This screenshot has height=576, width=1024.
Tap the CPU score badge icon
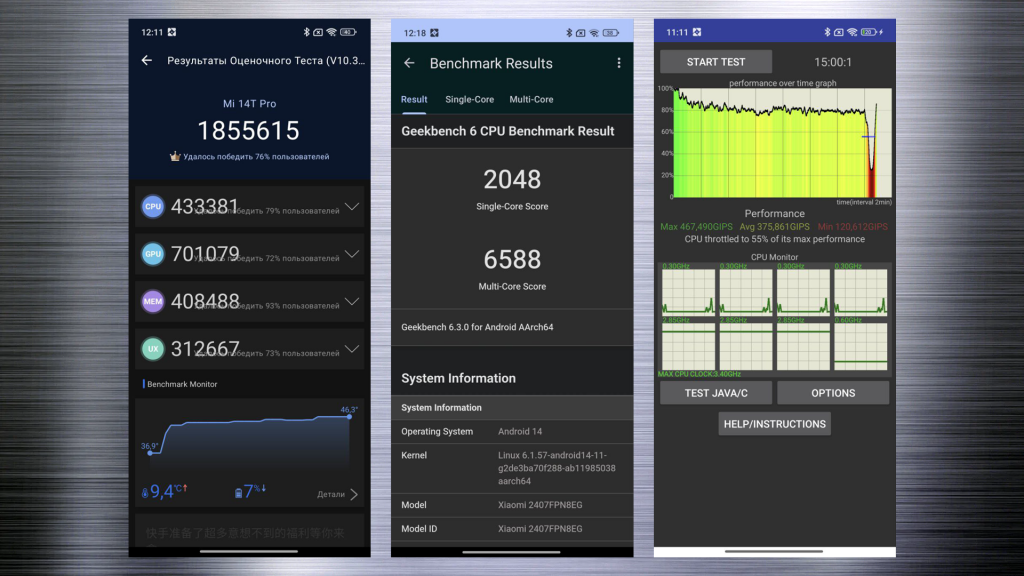(x=153, y=206)
